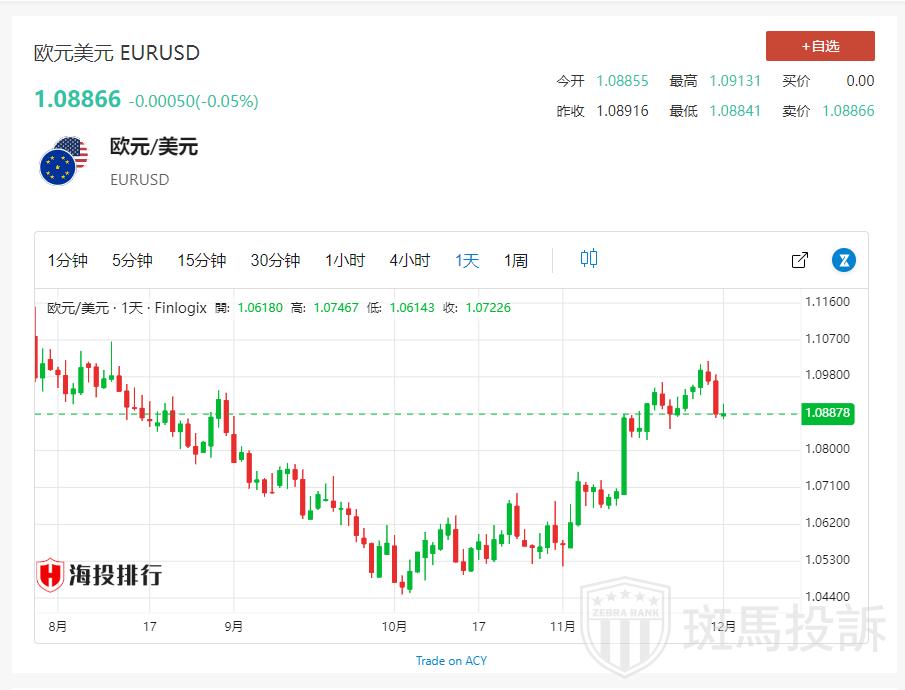Screen dimensions: 905x690
Task: Follow the Trade on ACY link
Action: point(451,660)
